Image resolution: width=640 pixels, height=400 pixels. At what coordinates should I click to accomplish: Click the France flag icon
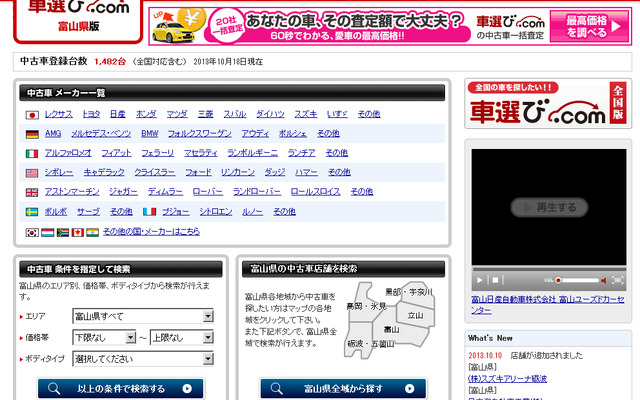[149, 211]
